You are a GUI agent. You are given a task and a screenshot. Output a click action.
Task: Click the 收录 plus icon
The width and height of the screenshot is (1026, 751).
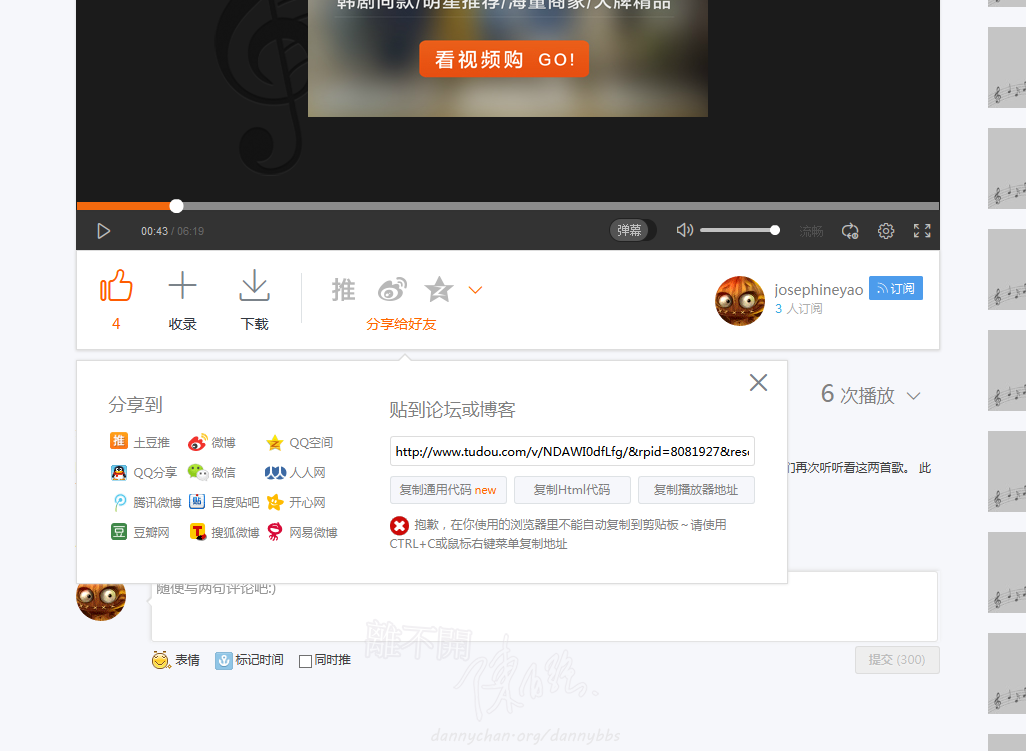click(183, 286)
